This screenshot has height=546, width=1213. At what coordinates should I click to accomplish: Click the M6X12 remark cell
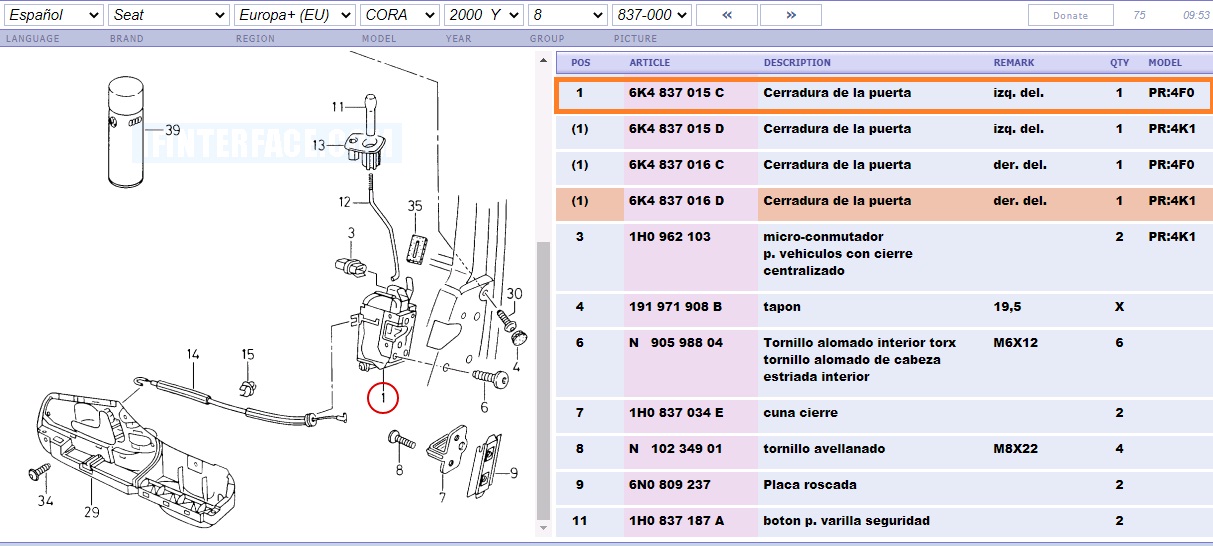coord(1015,343)
